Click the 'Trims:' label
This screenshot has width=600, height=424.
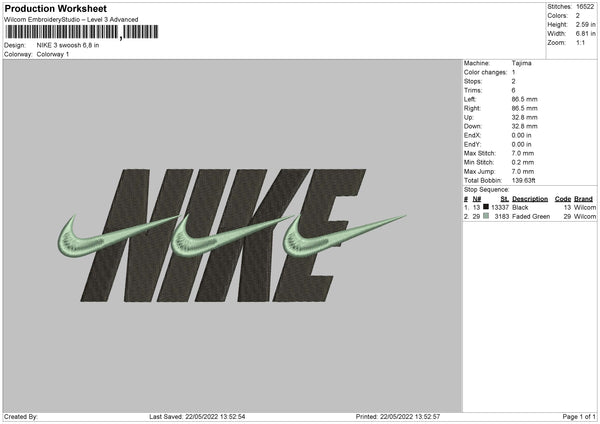pos(473,90)
